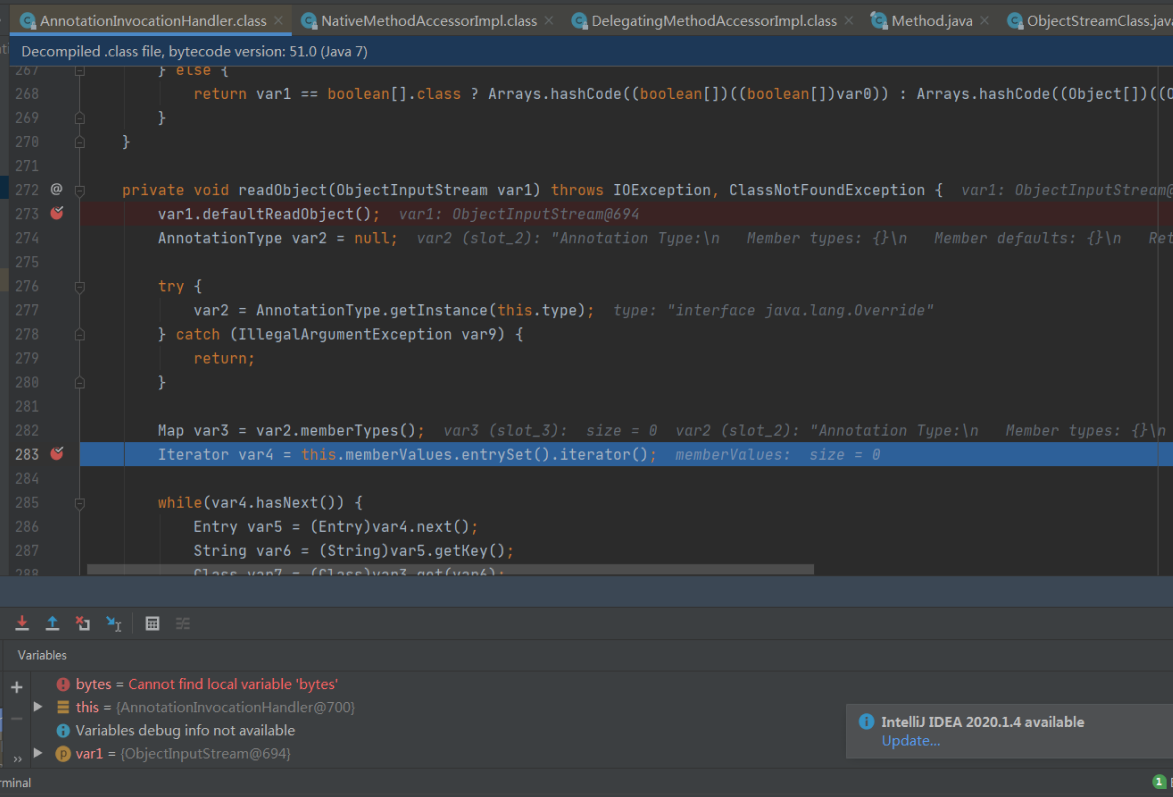Screen dimensions: 1173x797
Task: Click the Variables panel header
Action: coord(42,655)
